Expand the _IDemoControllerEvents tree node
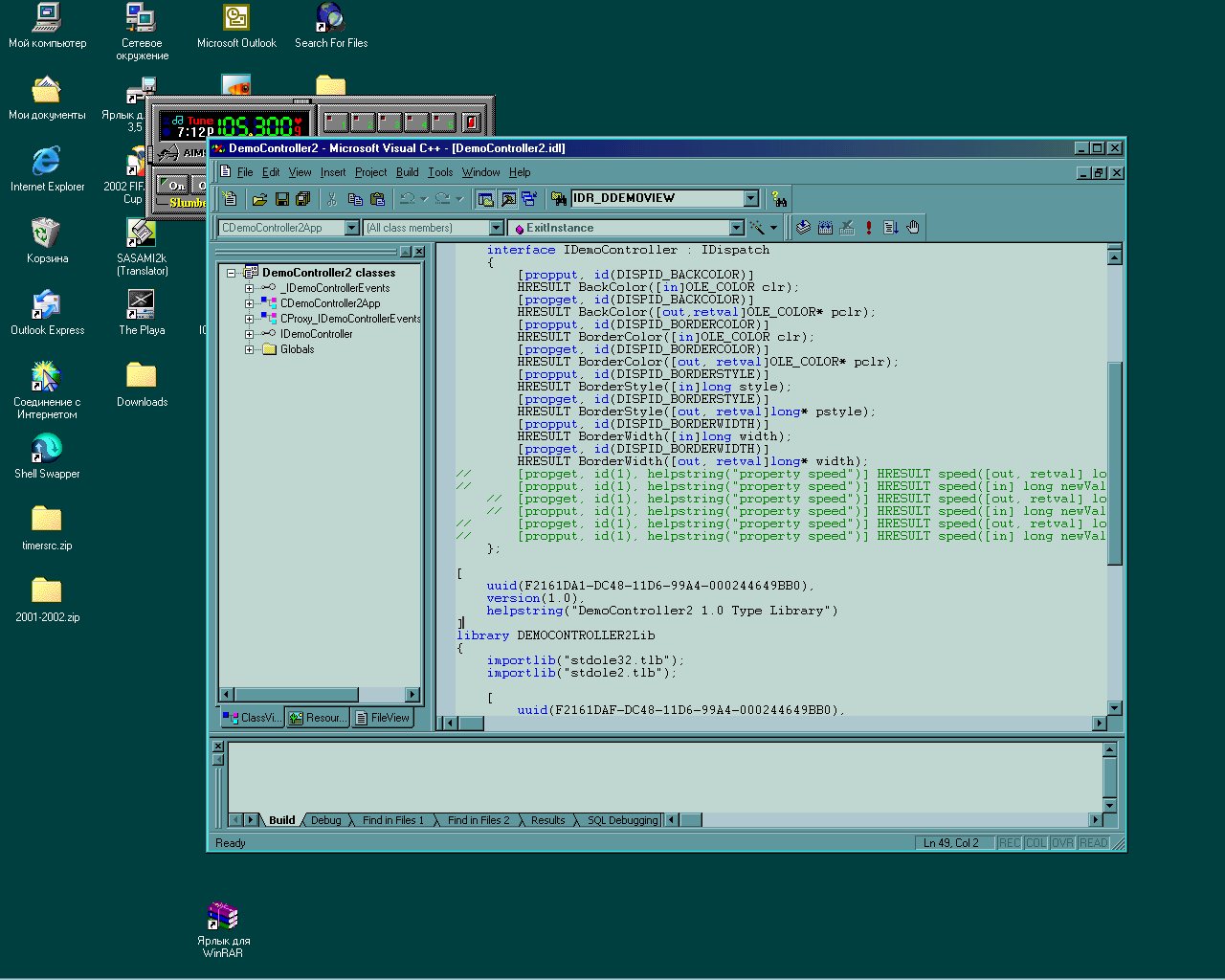Viewport: 1225px width, 980px height. [249, 288]
